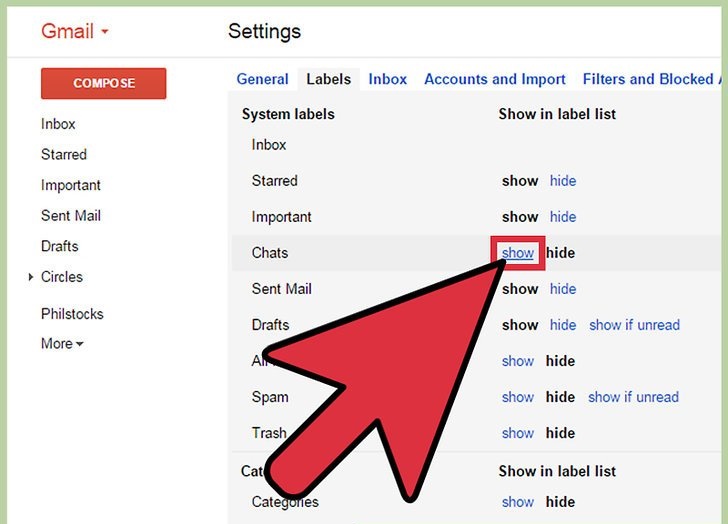Open the Circles label in the sidebar
The image size is (728, 524).
coord(62,277)
